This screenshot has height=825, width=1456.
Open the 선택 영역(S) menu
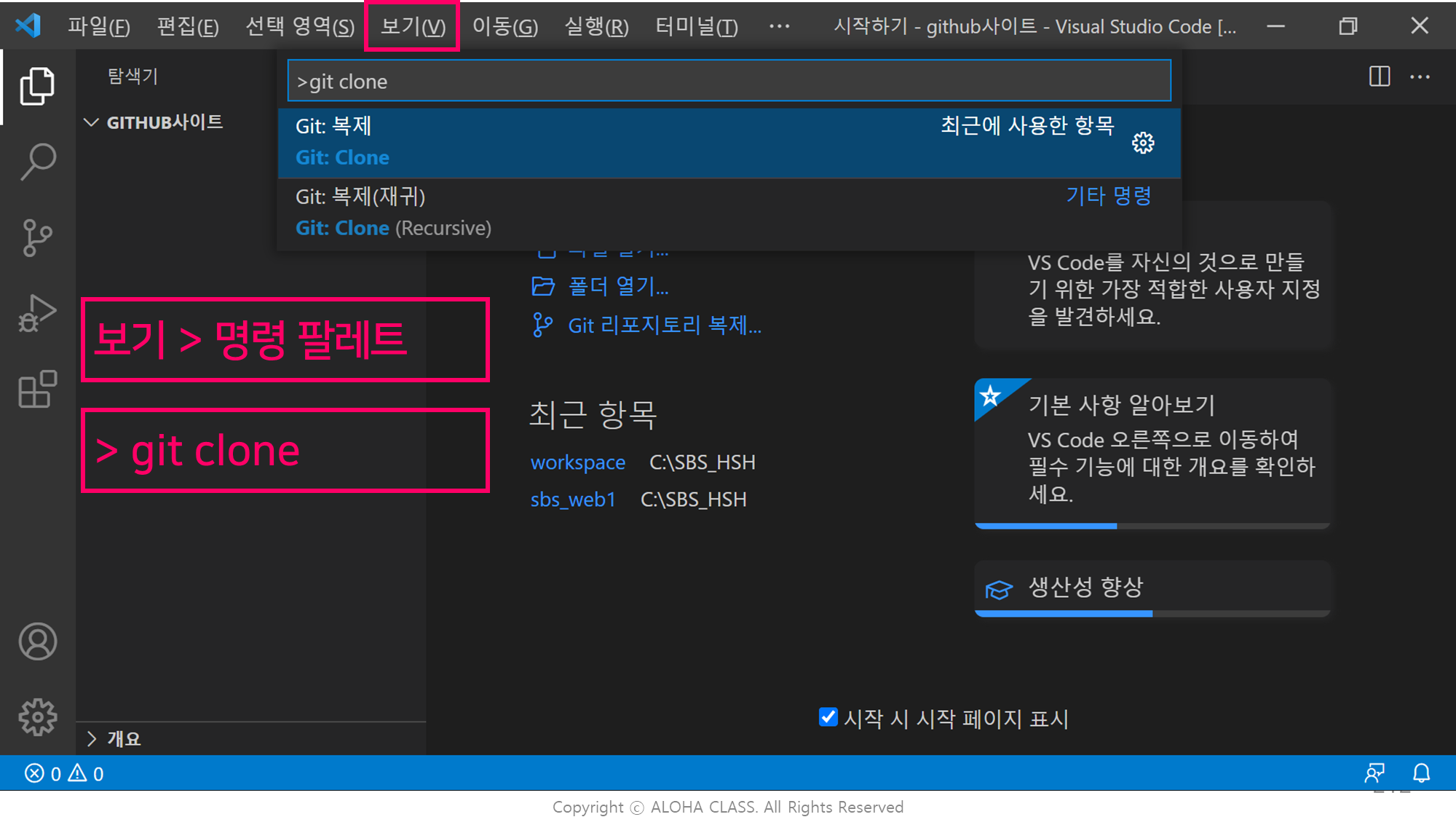pyautogui.click(x=300, y=26)
